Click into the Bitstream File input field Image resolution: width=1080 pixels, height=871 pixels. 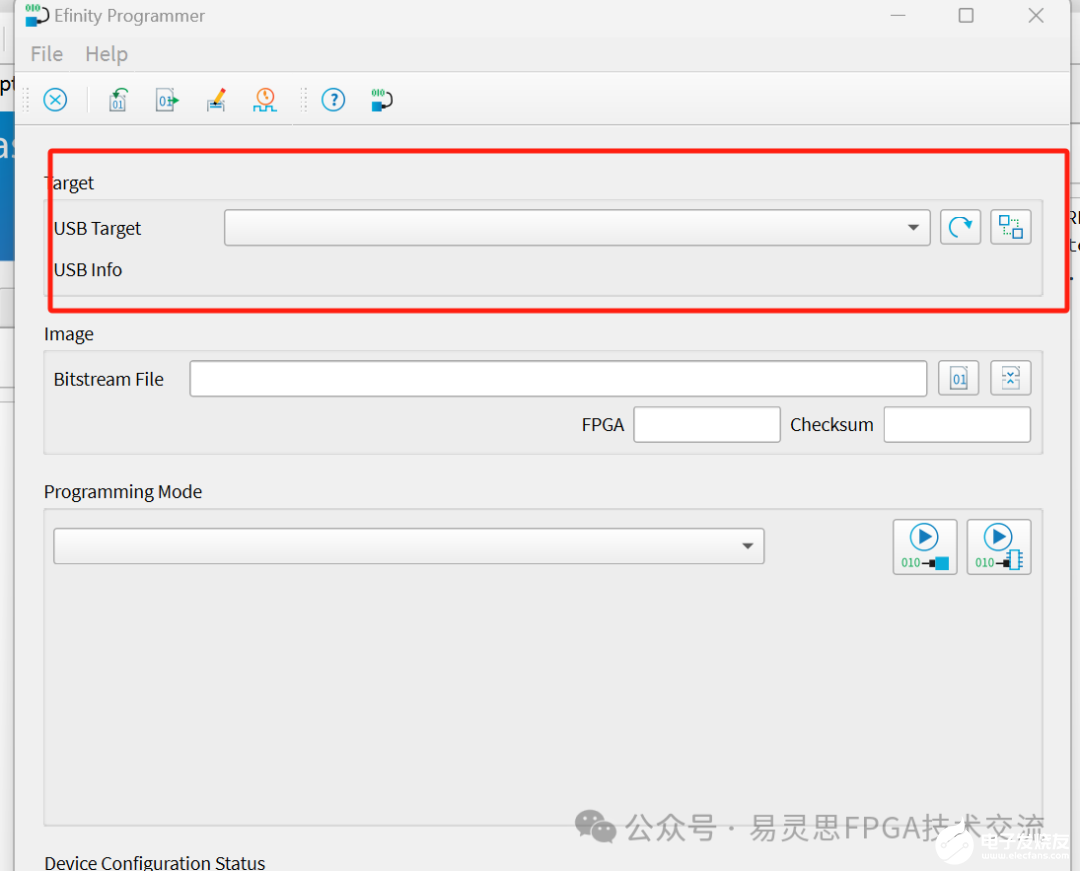tap(559, 379)
